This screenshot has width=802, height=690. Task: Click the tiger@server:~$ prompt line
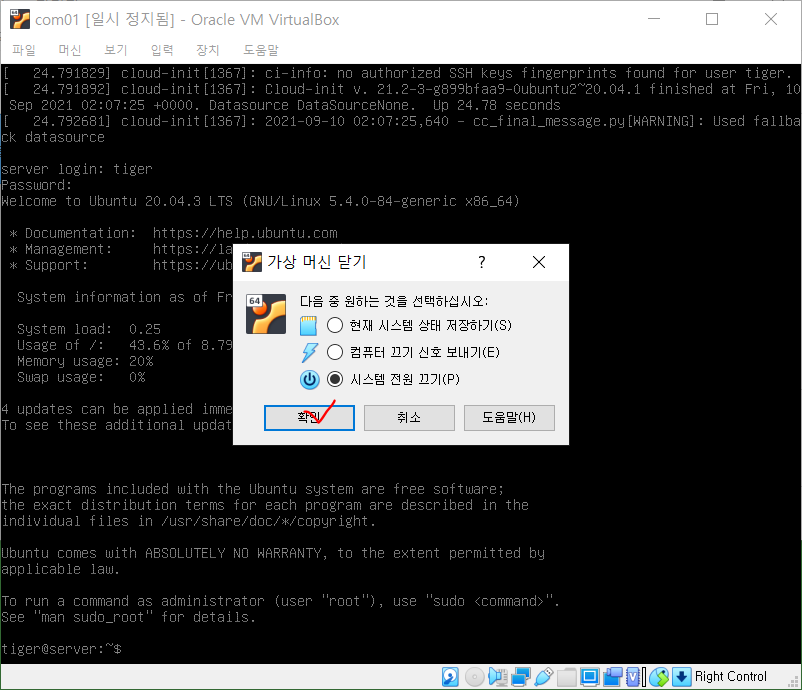(x=61, y=649)
